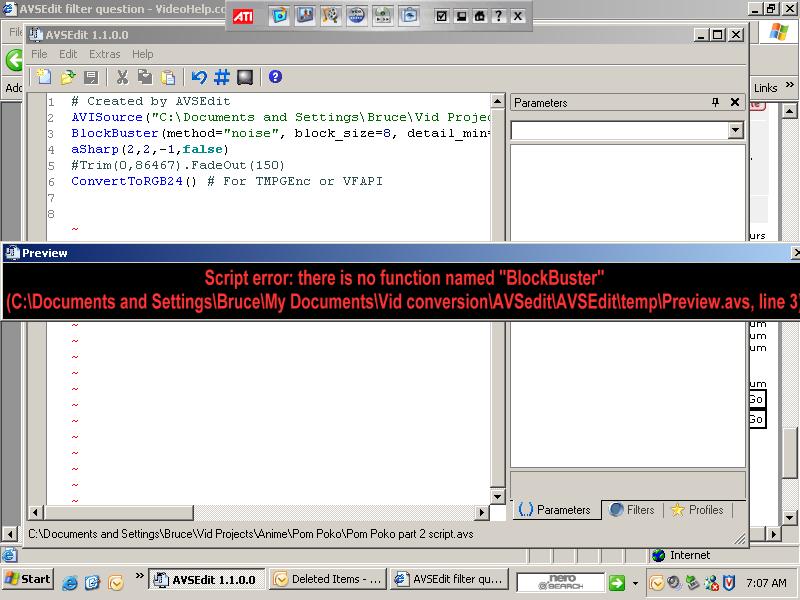
Task: Click the red-X network tray icon
Action: click(x=711, y=582)
